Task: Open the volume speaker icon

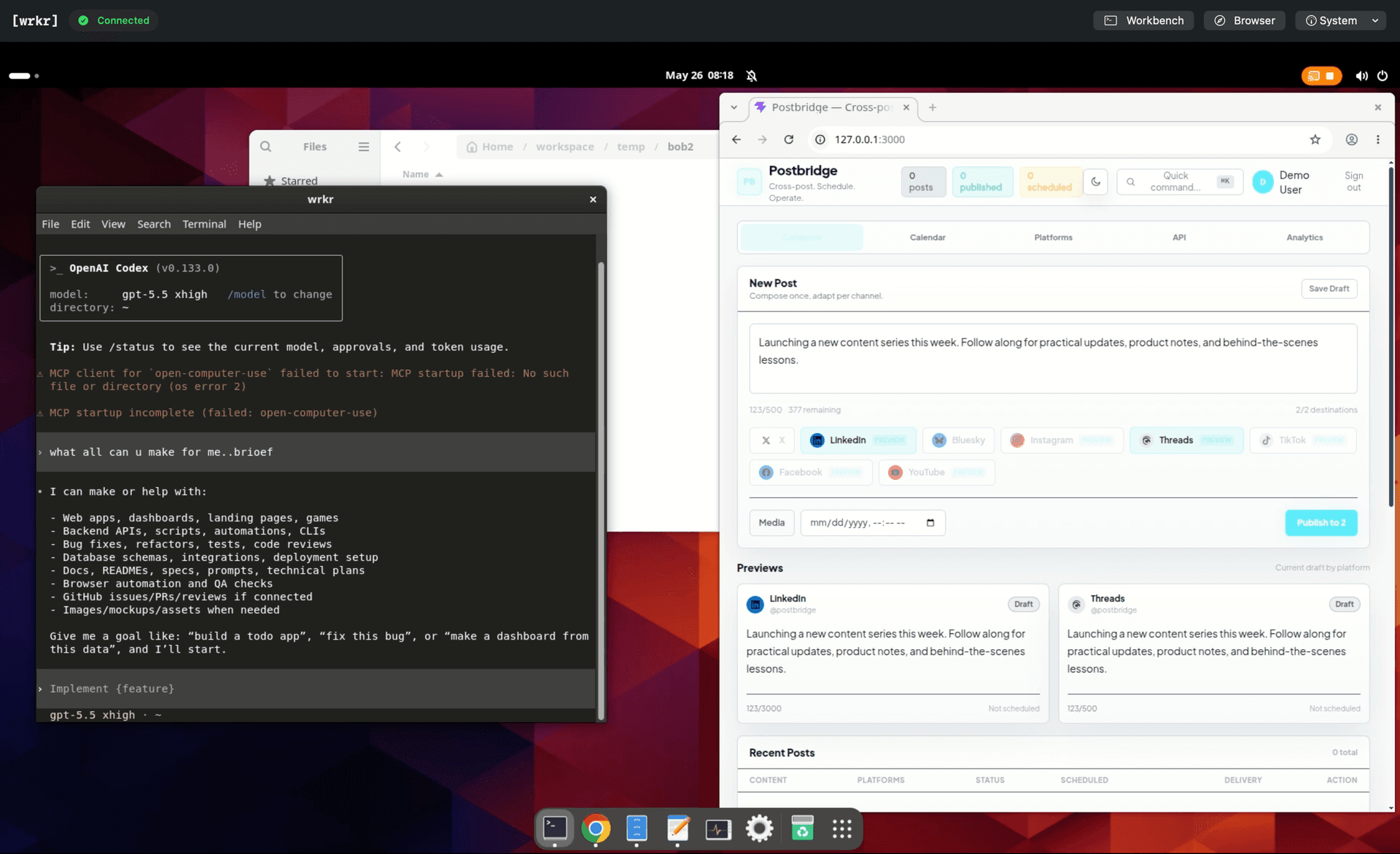Action: 1361,76
